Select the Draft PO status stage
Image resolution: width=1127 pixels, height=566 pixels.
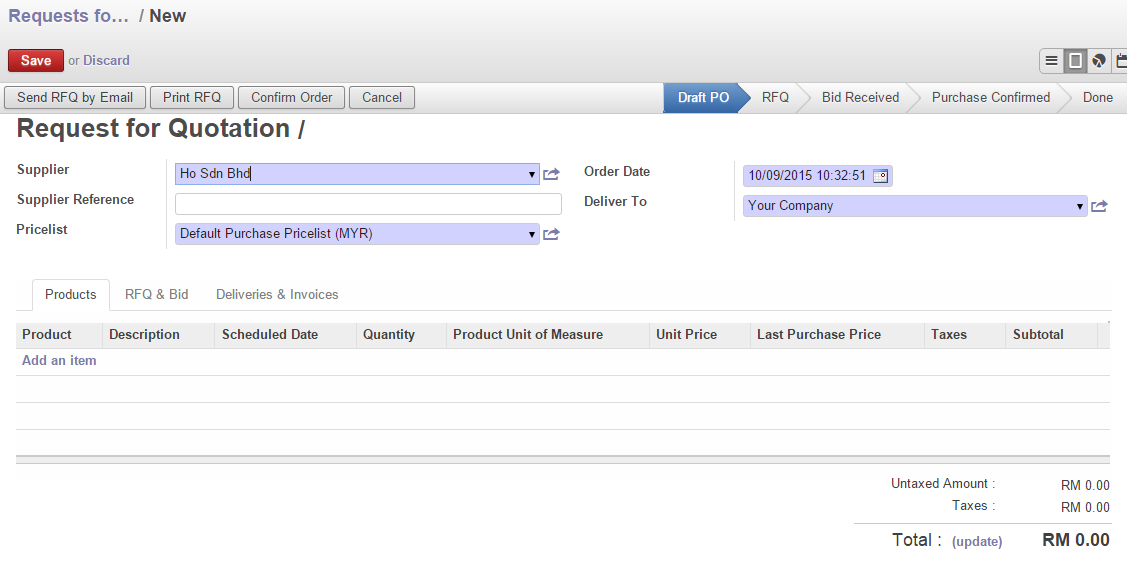[703, 98]
